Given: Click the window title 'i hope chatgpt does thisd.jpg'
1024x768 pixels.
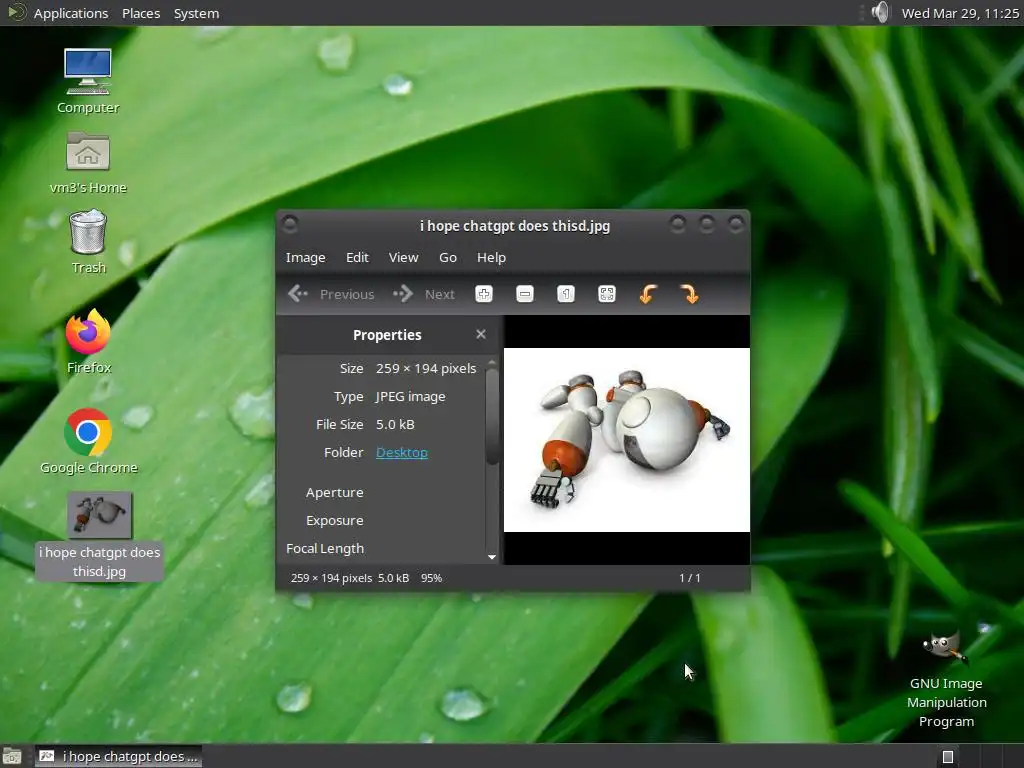Looking at the screenshot, I should tap(515, 226).
